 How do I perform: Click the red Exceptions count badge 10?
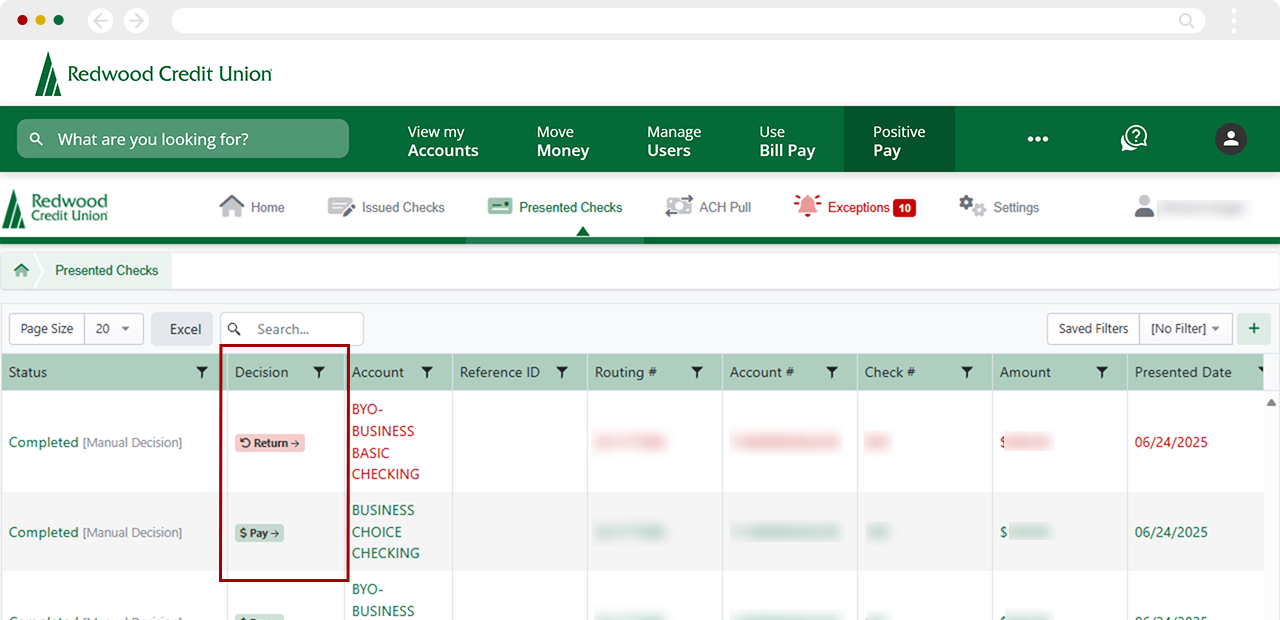tap(904, 208)
